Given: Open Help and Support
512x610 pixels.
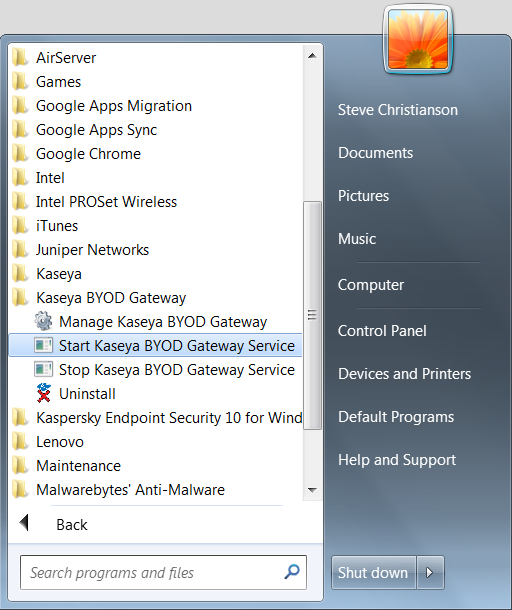Looking at the screenshot, I should point(397,460).
